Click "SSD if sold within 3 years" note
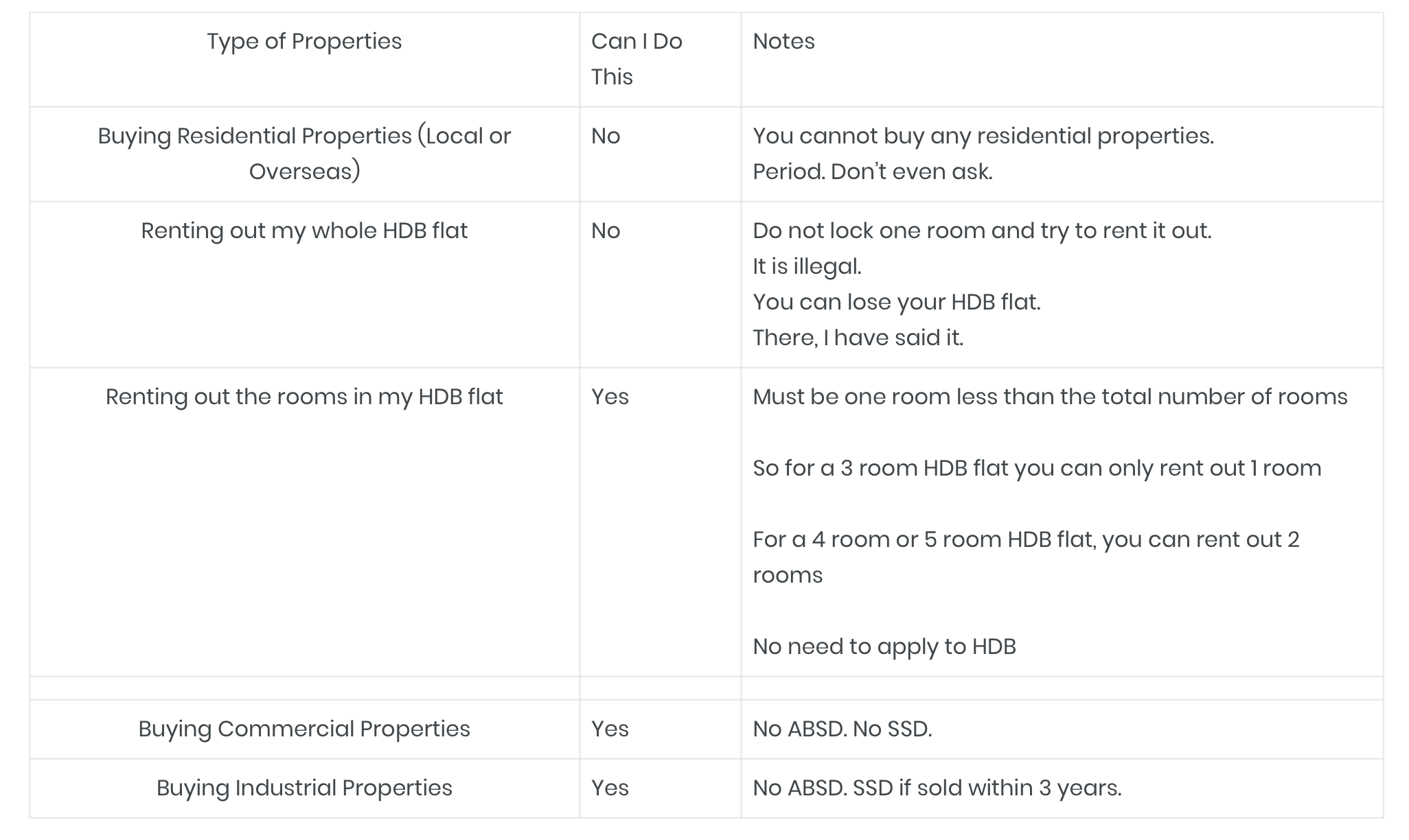This screenshot has width=1409, height=840. pyautogui.click(x=987, y=789)
